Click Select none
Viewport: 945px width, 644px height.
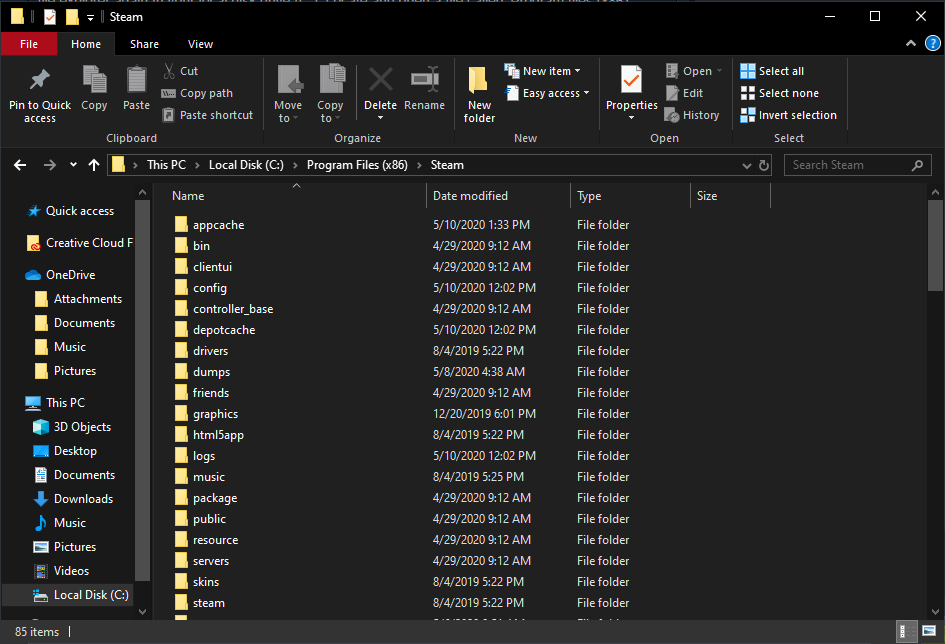click(780, 93)
